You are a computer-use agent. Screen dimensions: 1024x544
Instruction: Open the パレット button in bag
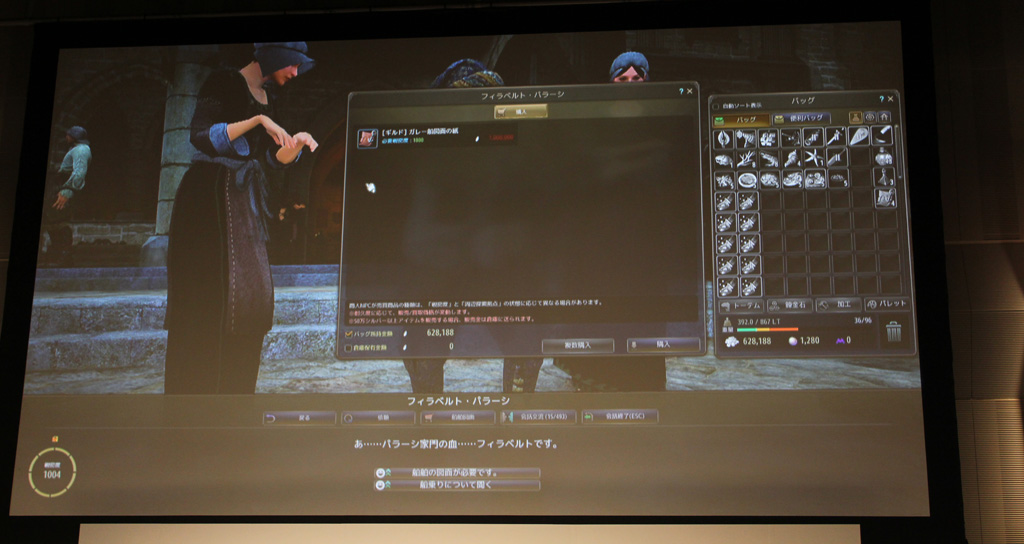(x=887, y=304)
